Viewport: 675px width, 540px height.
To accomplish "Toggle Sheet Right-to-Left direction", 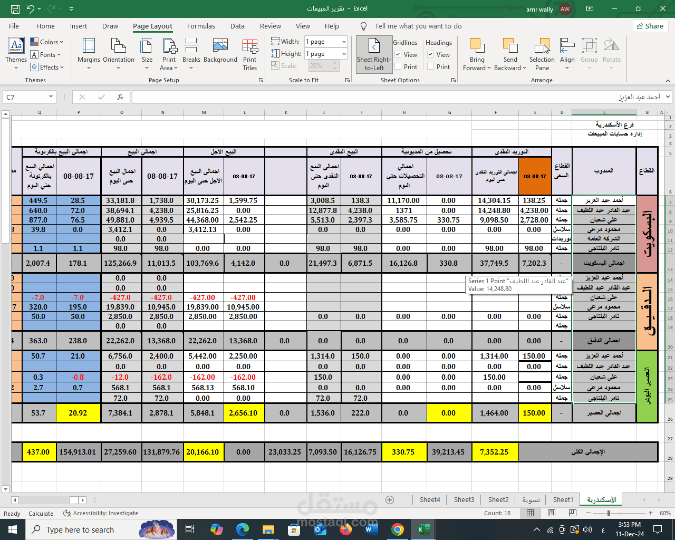I will tap(374, 54).
